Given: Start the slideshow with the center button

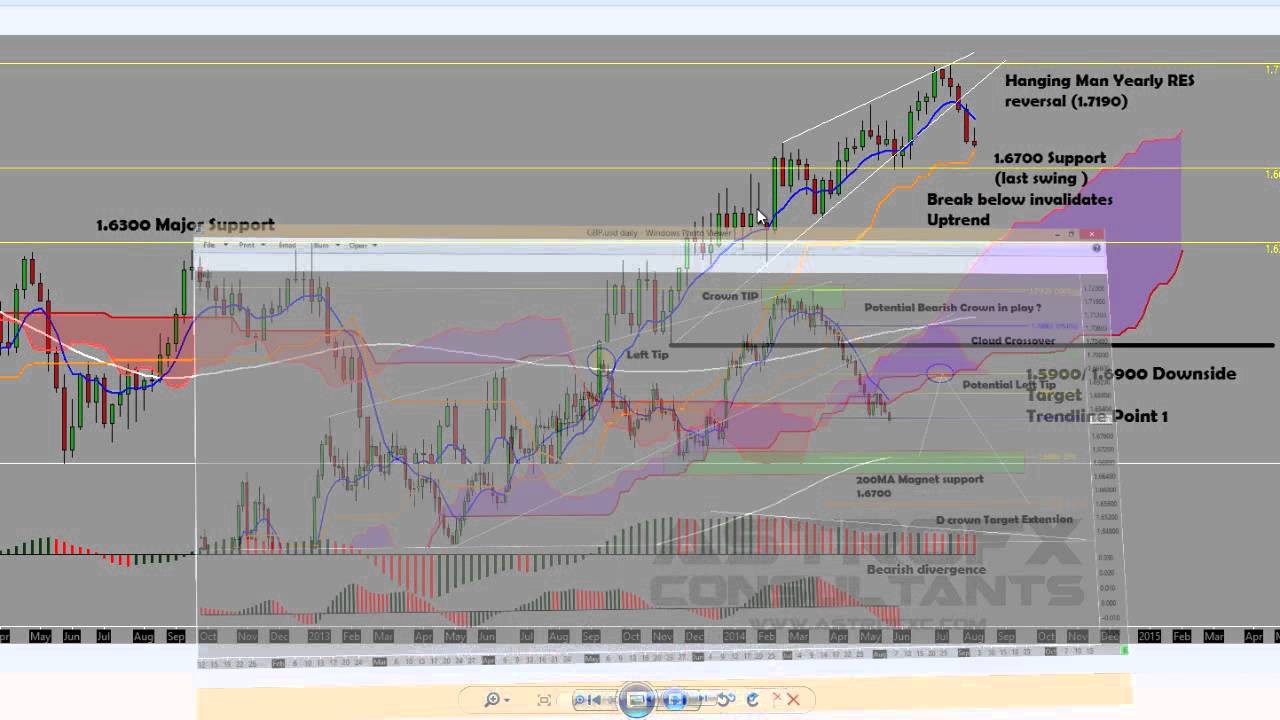Looking at the screenshot, I should [x=637, y=700].
